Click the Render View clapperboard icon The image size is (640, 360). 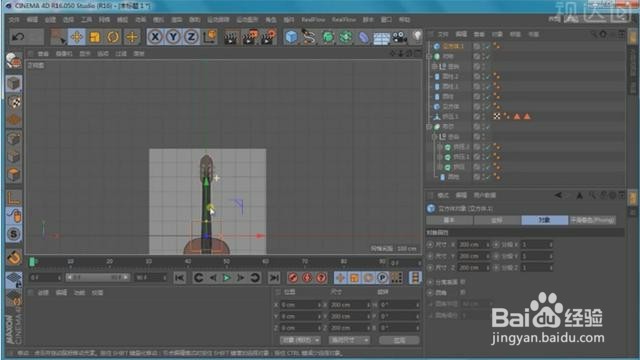[x=231, y=37]
